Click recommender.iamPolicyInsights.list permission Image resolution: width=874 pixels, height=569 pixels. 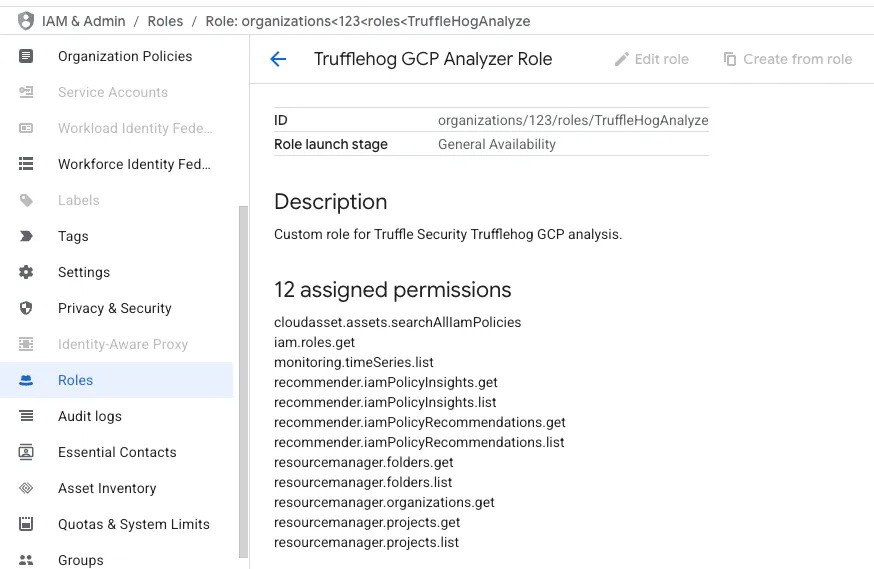pos(385,402)
